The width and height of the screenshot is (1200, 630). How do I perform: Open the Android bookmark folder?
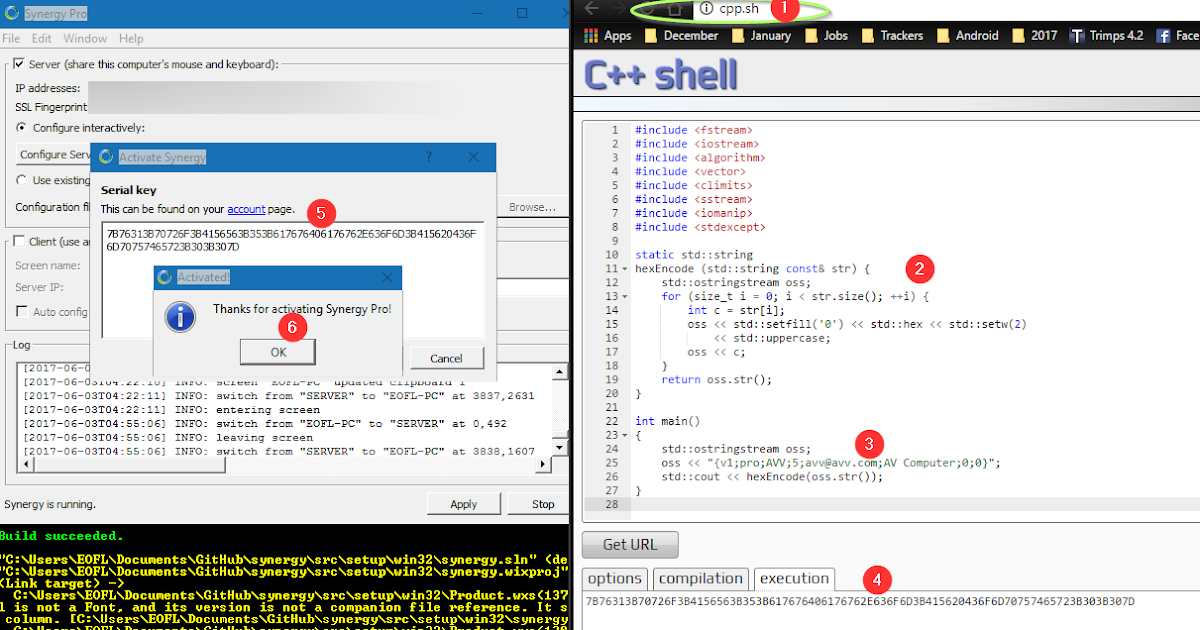point(967,35)
